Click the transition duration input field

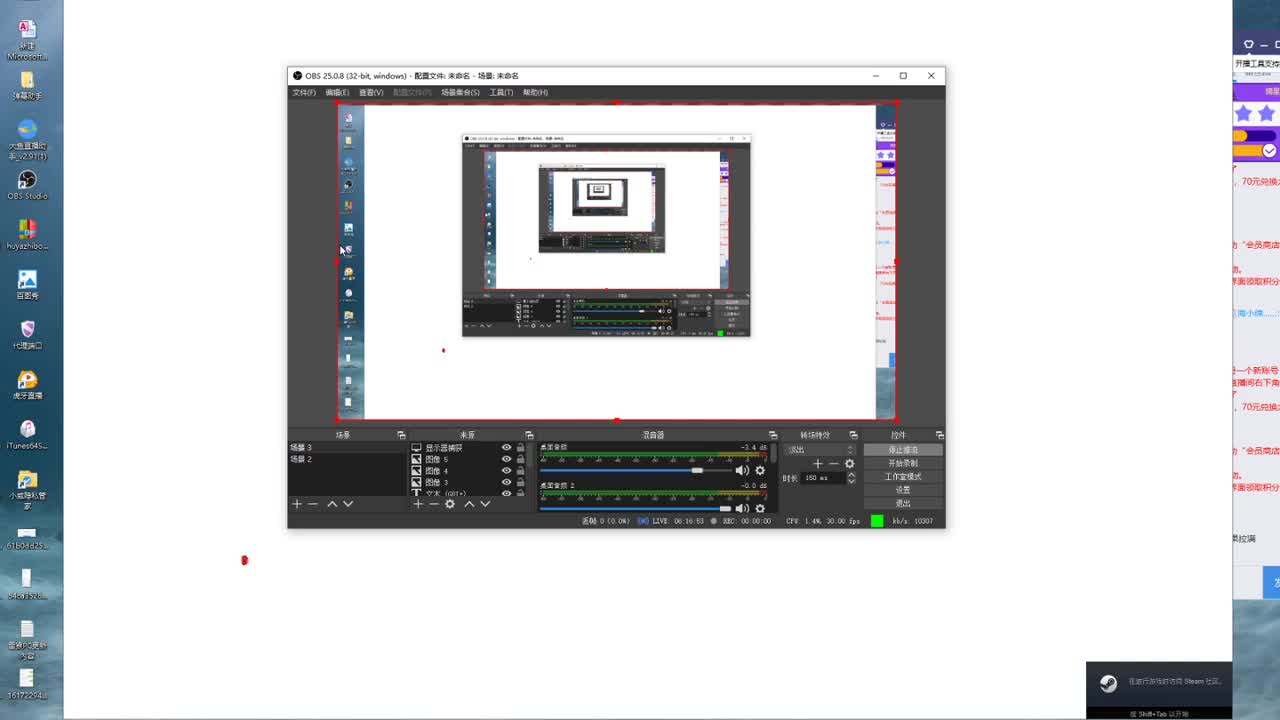824,478
